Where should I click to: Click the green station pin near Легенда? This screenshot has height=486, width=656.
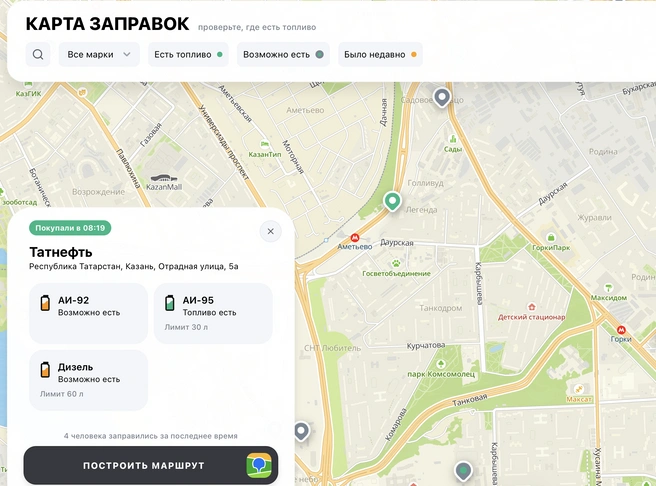[392, 202]
